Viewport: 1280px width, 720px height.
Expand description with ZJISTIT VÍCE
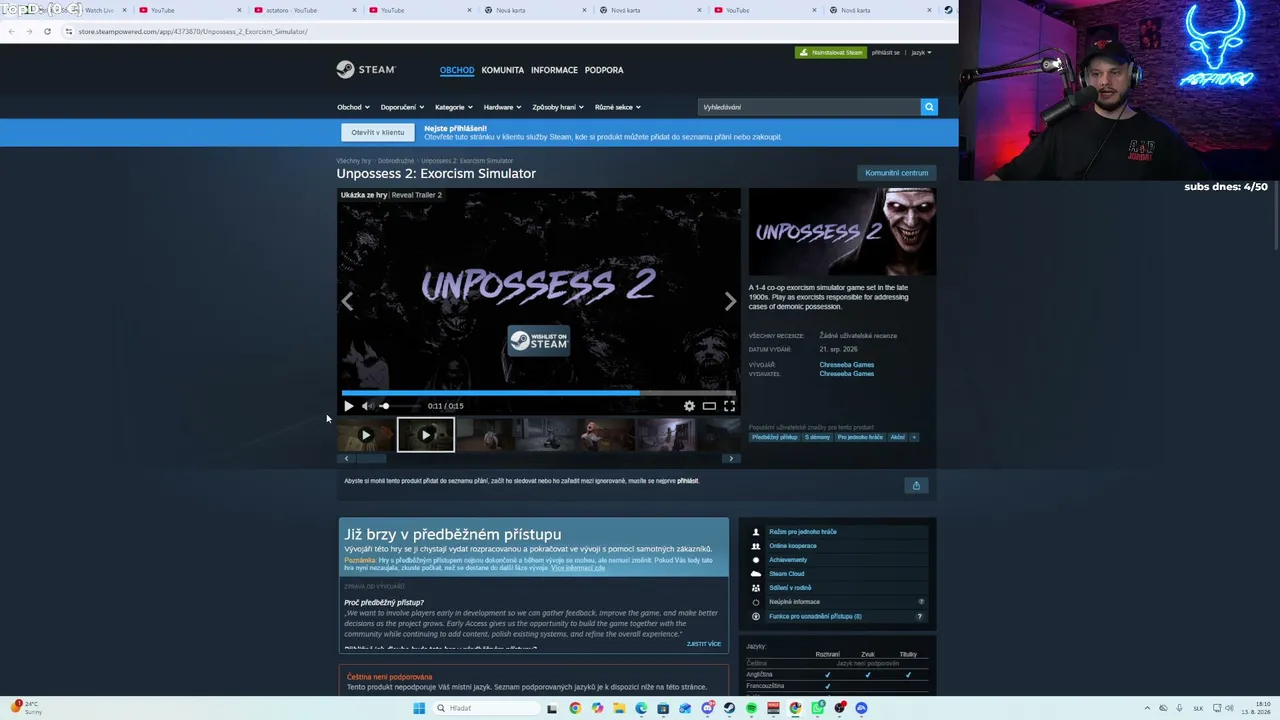click(x=703, y=644)
